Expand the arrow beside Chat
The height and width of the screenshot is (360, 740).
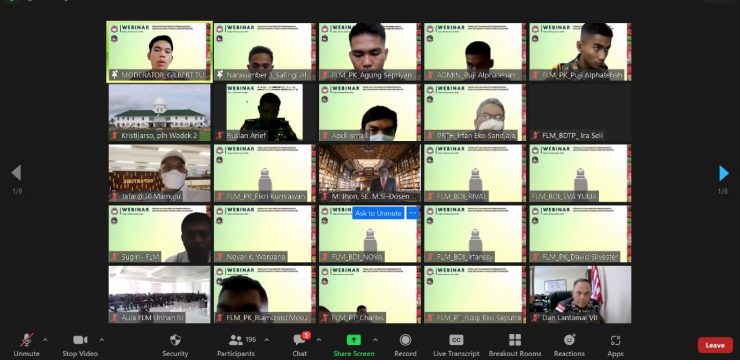319,340
